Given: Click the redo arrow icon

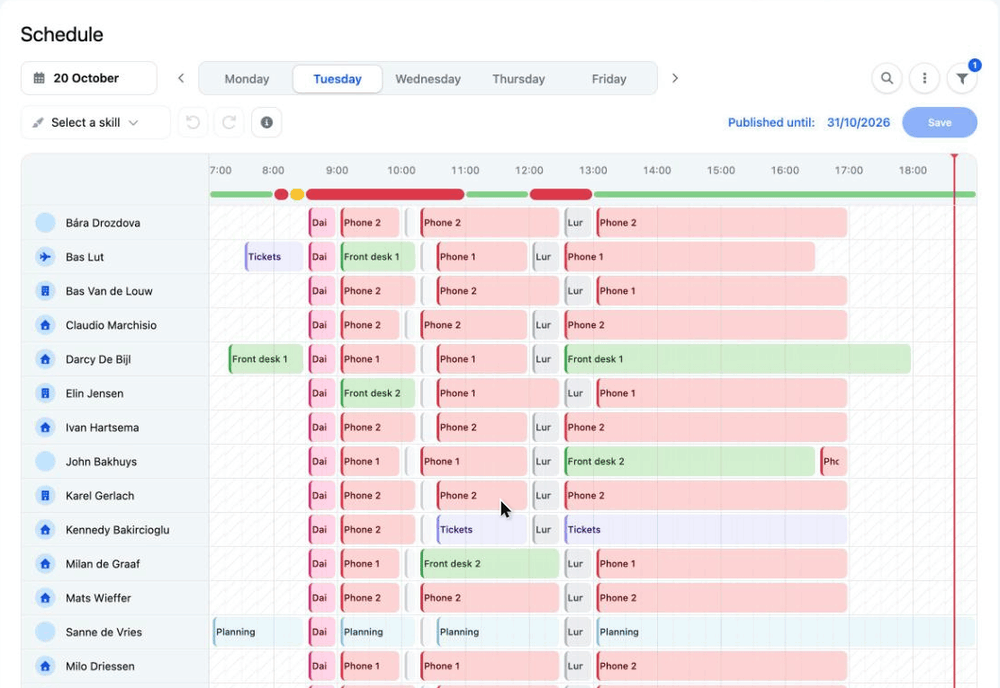Looking at the screenshot, I should coord(230,122).
